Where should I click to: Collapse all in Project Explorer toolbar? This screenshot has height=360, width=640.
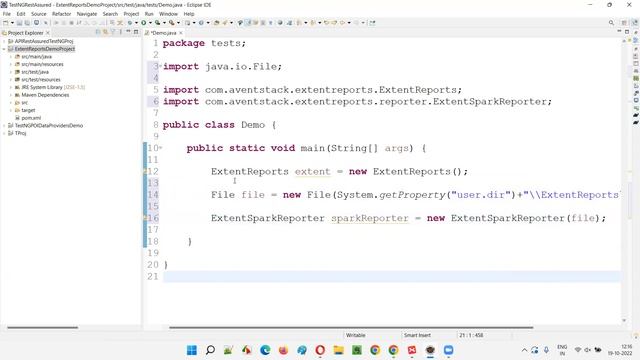[98, 32]
